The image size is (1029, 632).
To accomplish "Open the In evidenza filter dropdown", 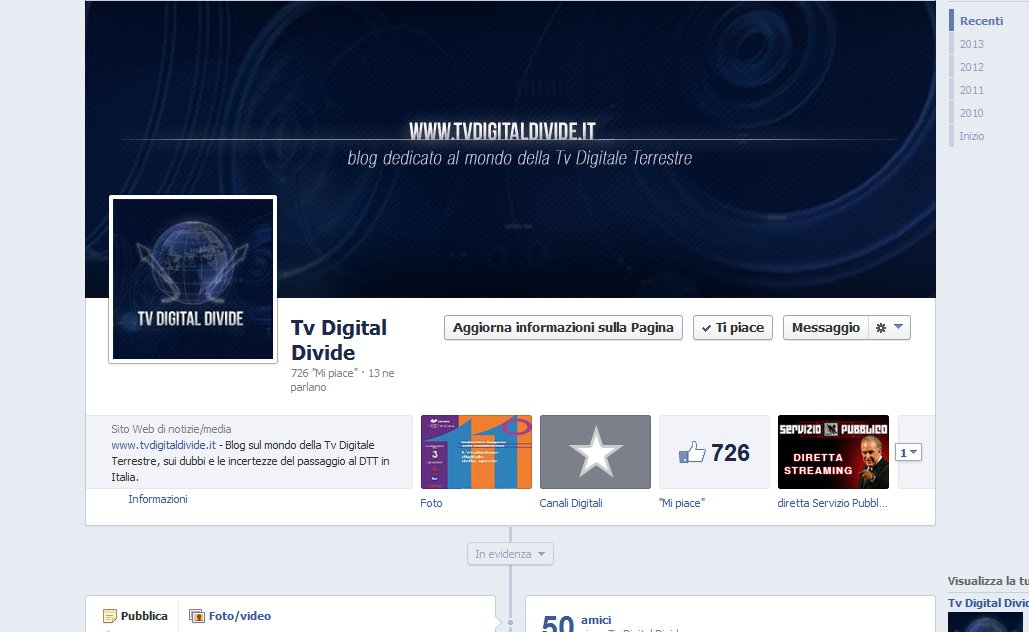I will click(510, 554).
